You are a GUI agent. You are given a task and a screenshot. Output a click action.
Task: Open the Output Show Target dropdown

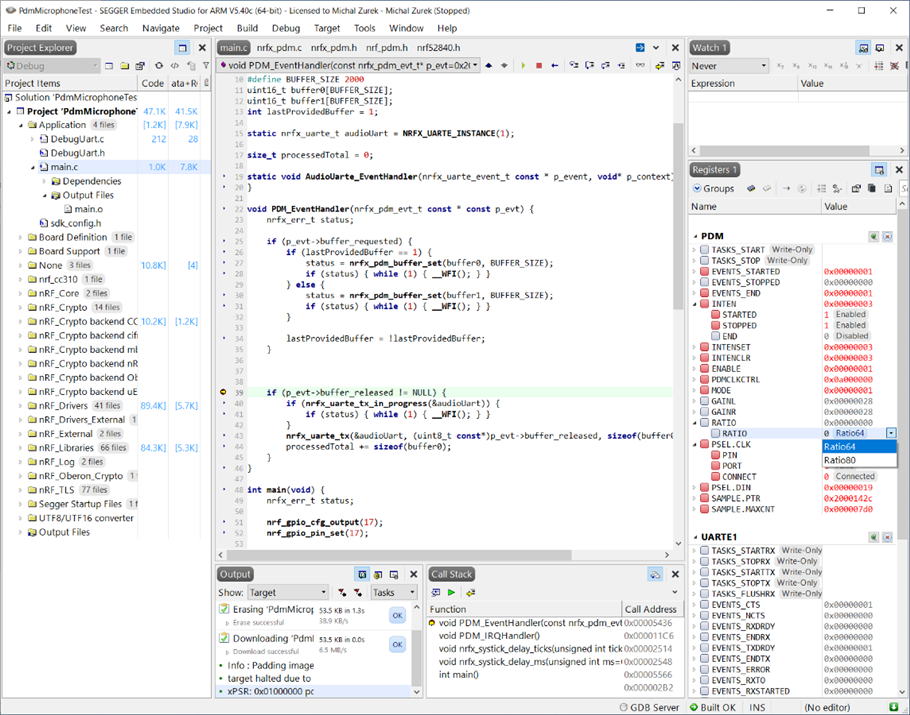coord(287,593)
